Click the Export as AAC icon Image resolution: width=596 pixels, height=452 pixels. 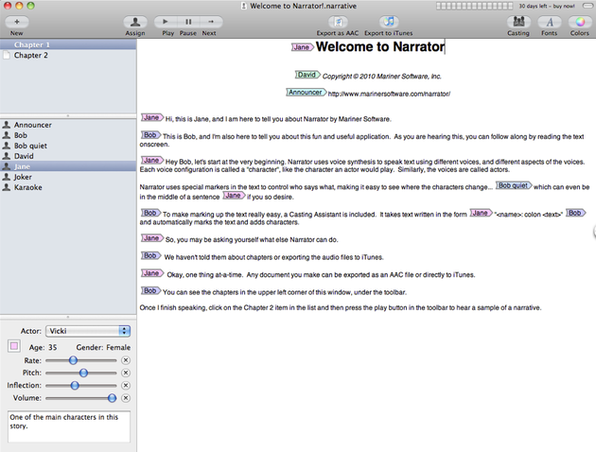click(x=338, y=22)
